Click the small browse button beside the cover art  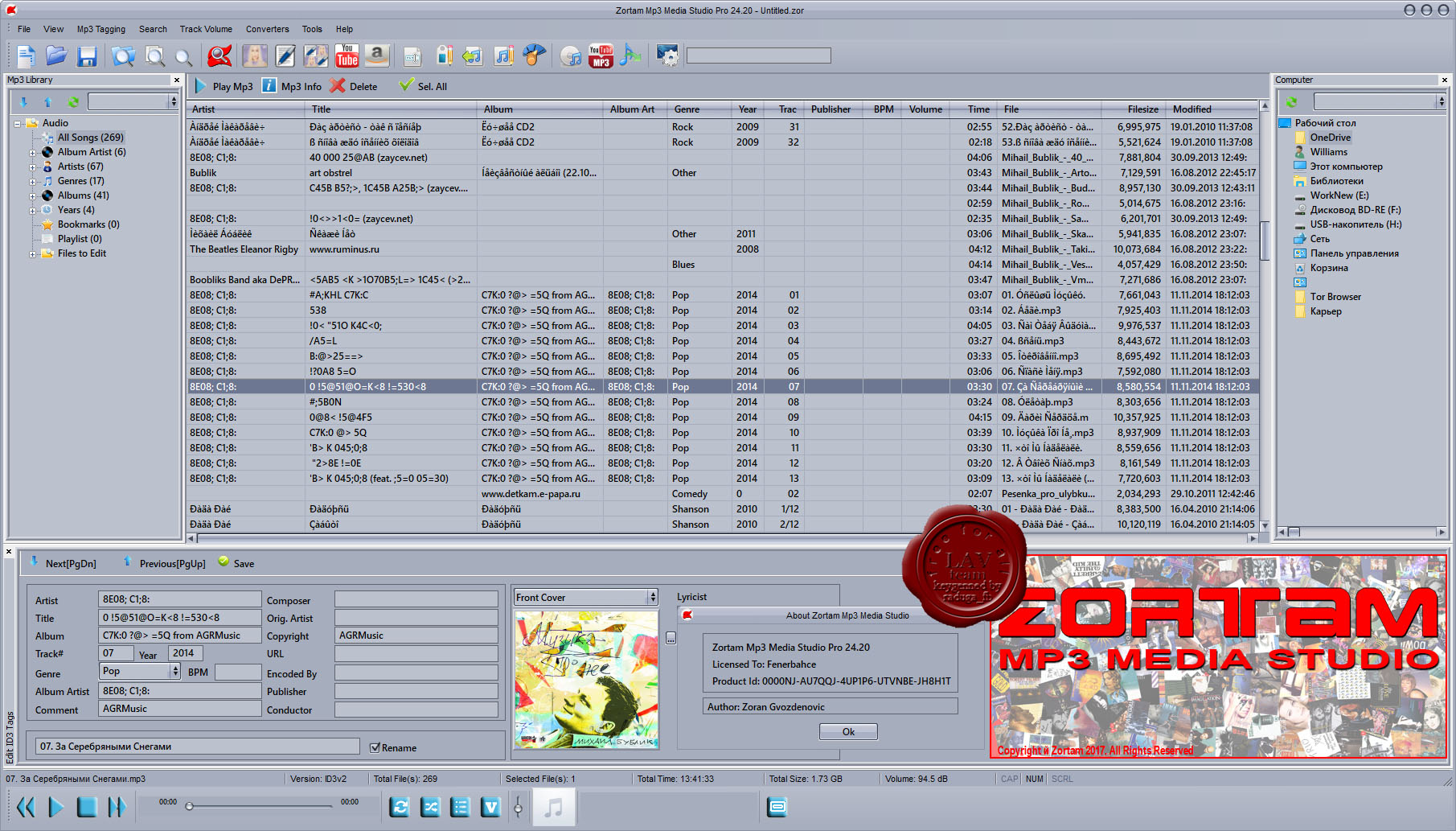pos(671,638)
